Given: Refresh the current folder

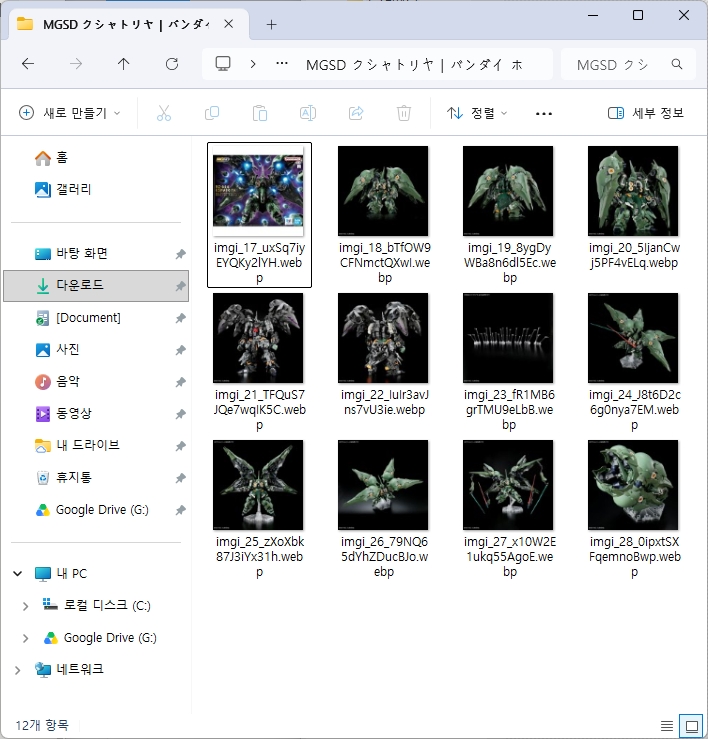Looking at the screenshot, I should pyautogui.click(x=172, y=64).
